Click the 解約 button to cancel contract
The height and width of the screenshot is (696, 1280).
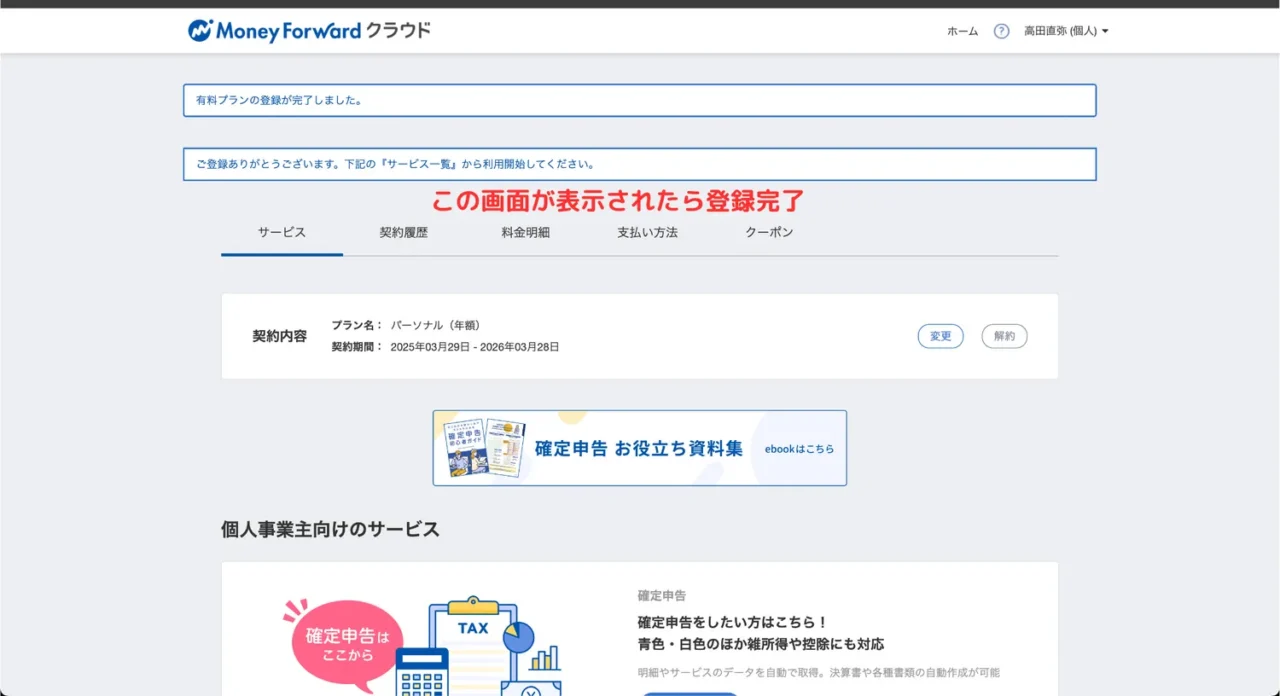coord(1004,336)
